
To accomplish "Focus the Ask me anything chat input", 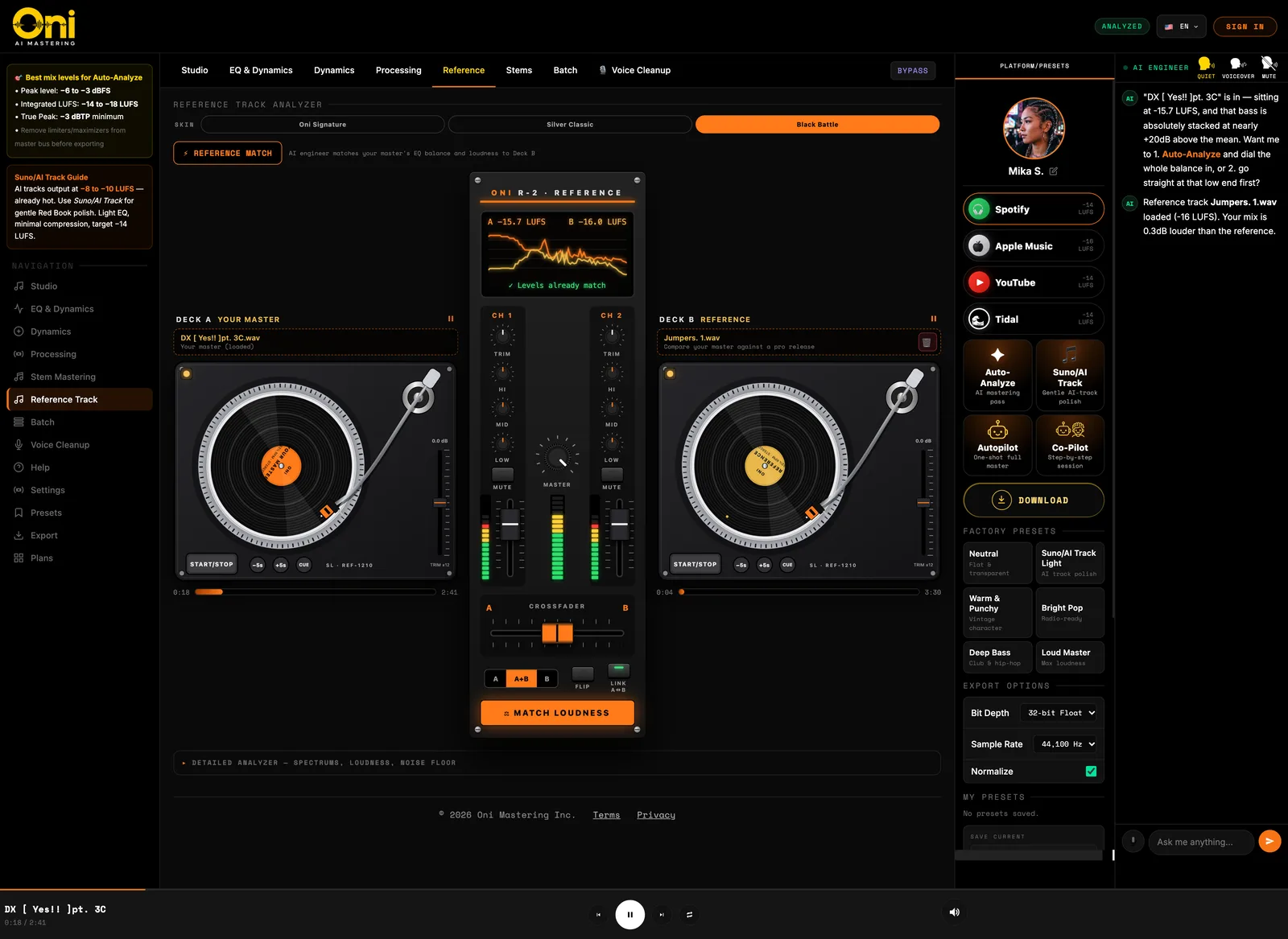I will click(x=1200, y=842).
